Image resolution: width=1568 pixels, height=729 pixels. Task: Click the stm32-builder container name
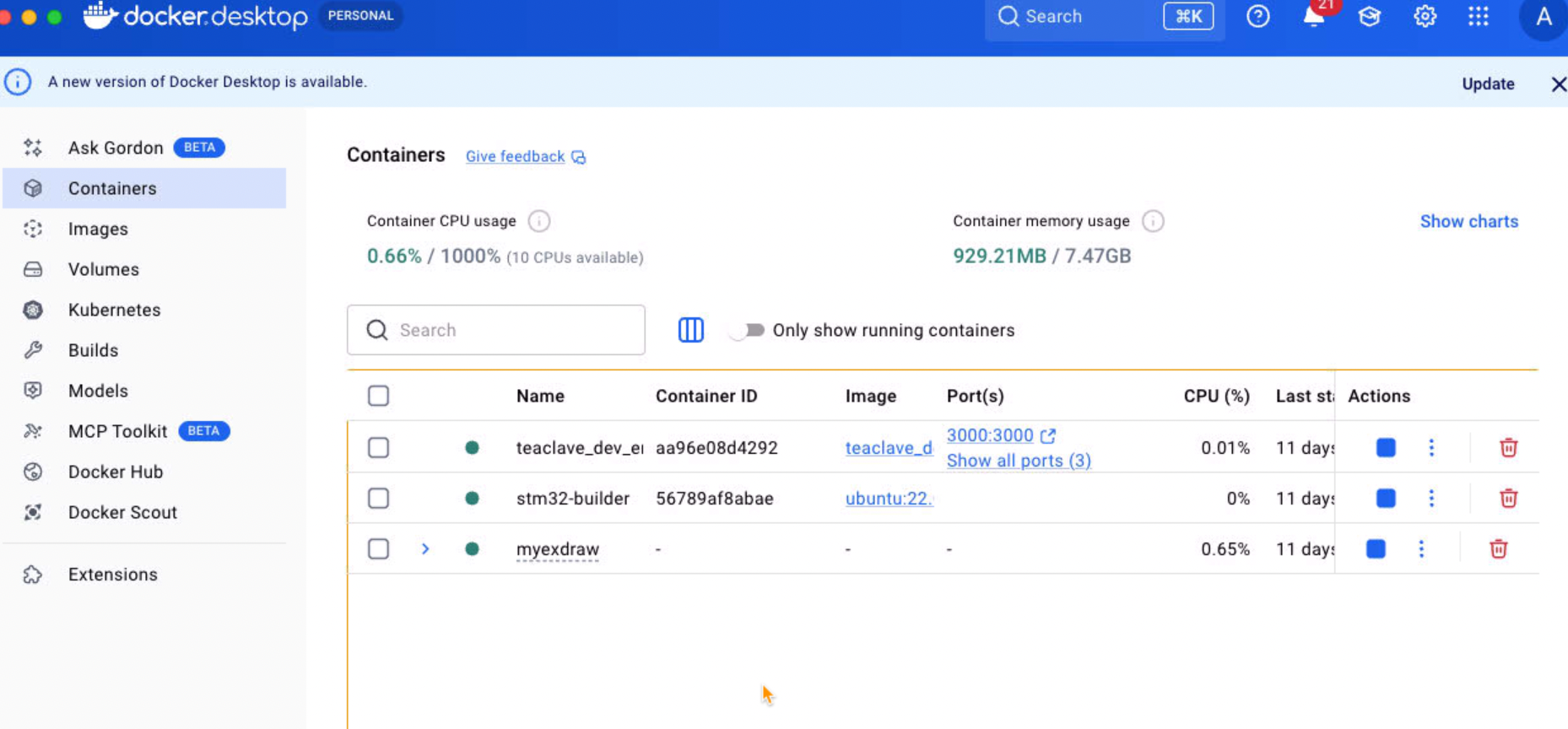coord(573,498)
